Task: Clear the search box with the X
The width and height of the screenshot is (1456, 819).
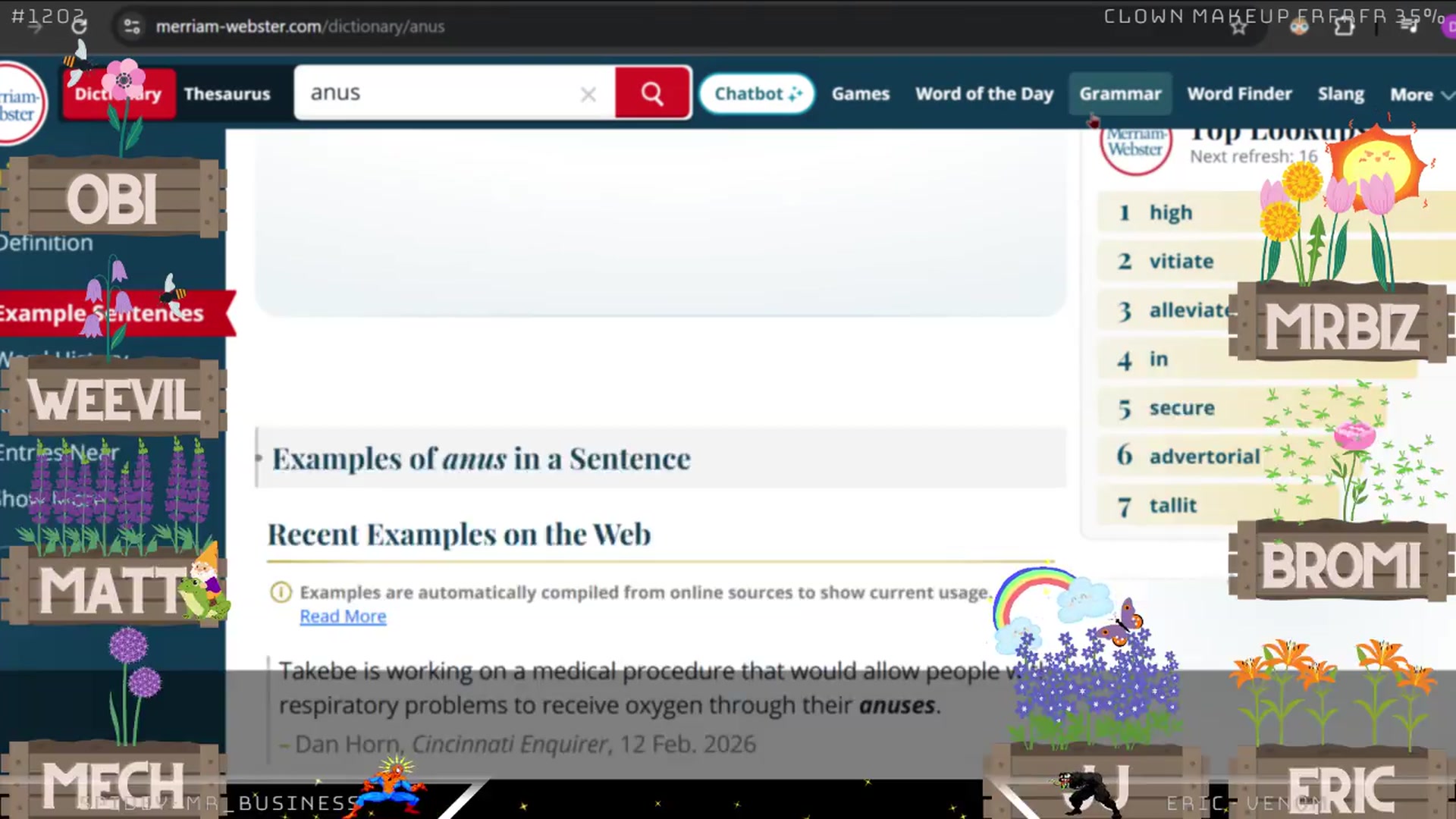Action: click(588, 94)
